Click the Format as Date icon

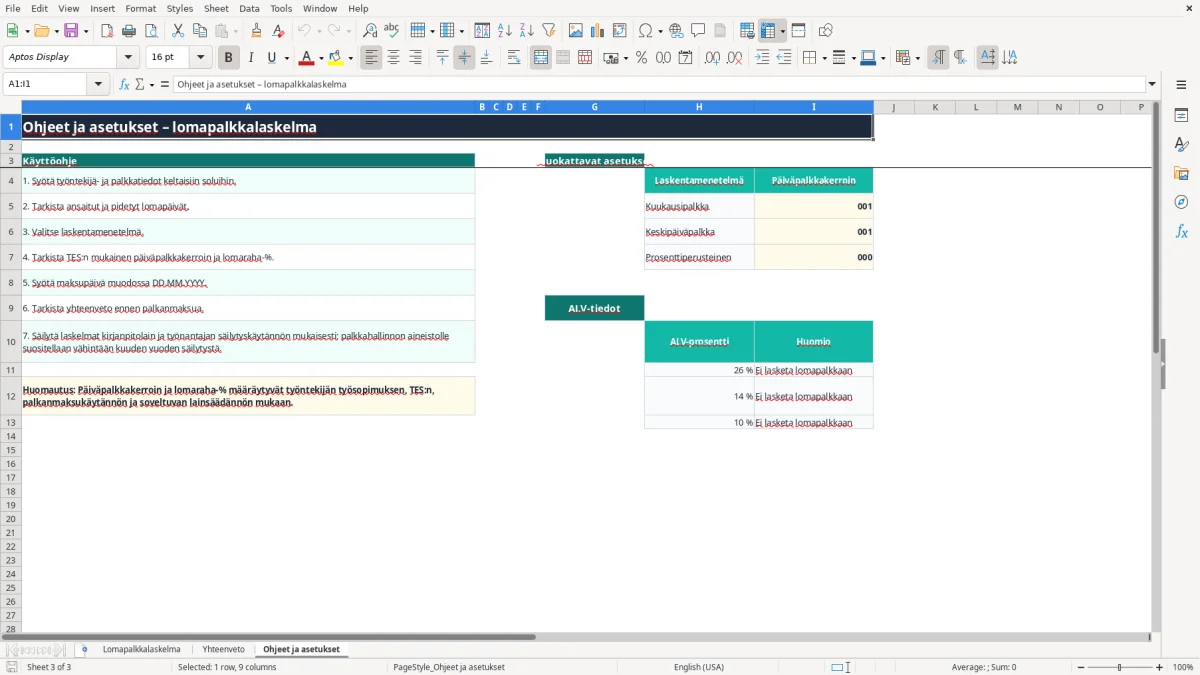(x=685, y=58)
